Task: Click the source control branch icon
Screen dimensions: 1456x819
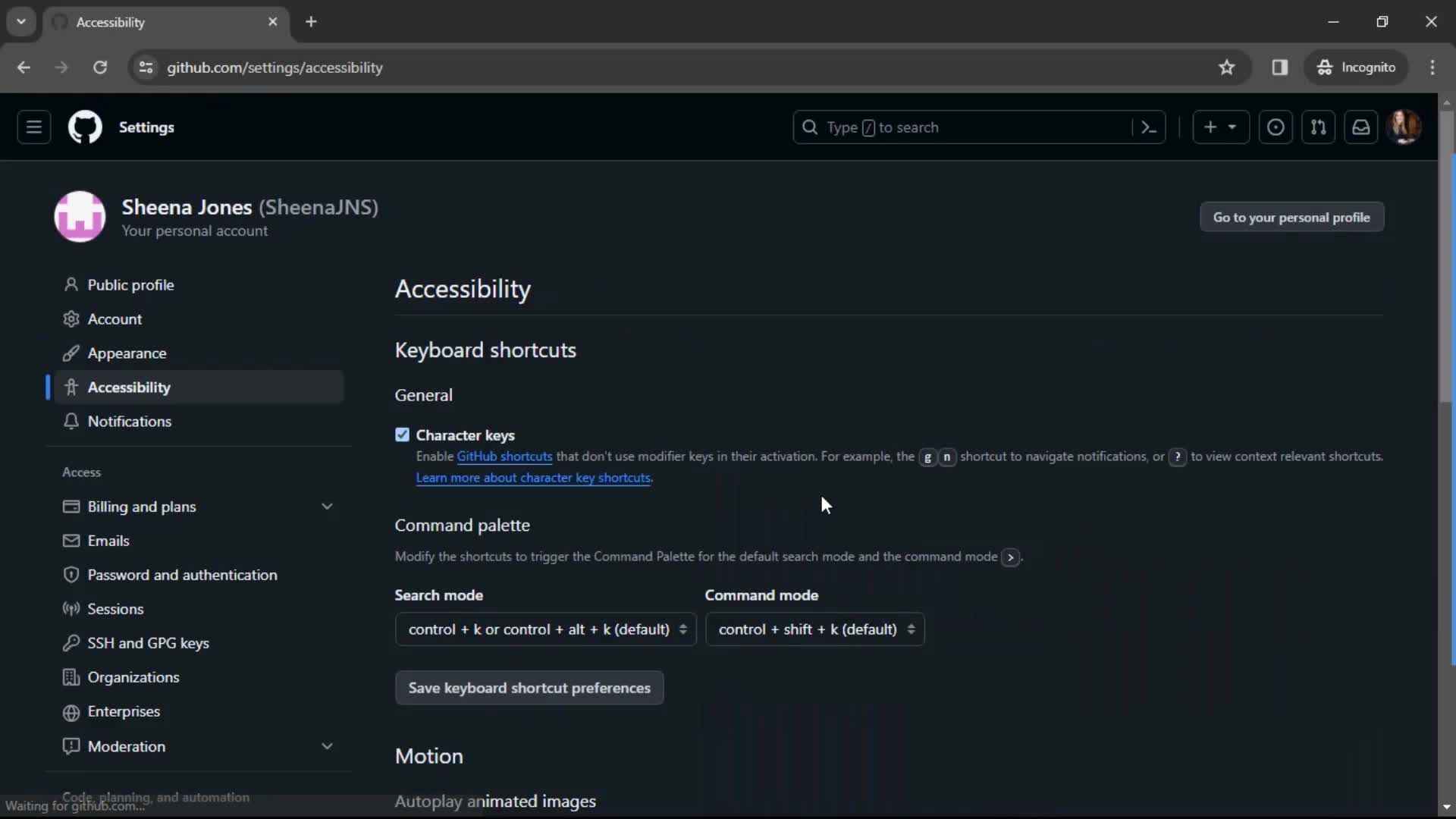Action: pyautogui.click(x=1319, y=127)
